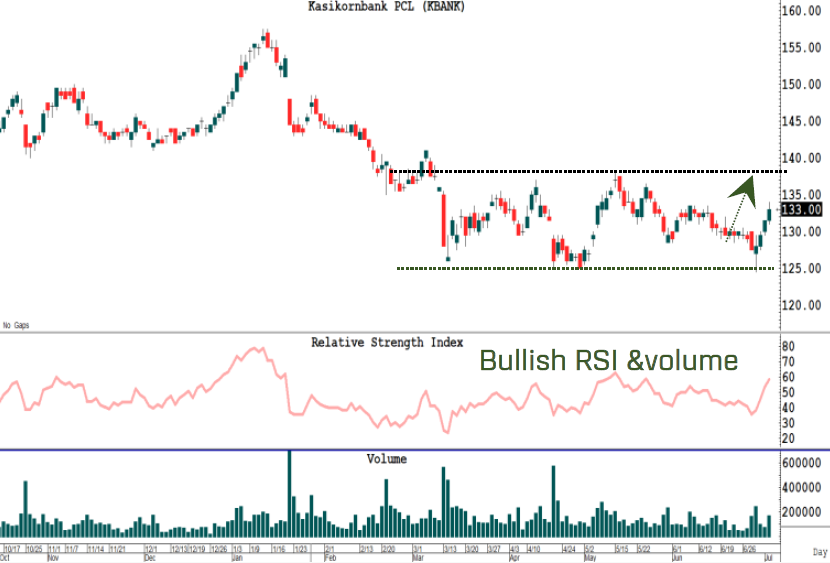Image resolution: width=830 pixels, height=563 pixels.
Task: Click the 150.00 price axis label
Action: coord(801,84)
